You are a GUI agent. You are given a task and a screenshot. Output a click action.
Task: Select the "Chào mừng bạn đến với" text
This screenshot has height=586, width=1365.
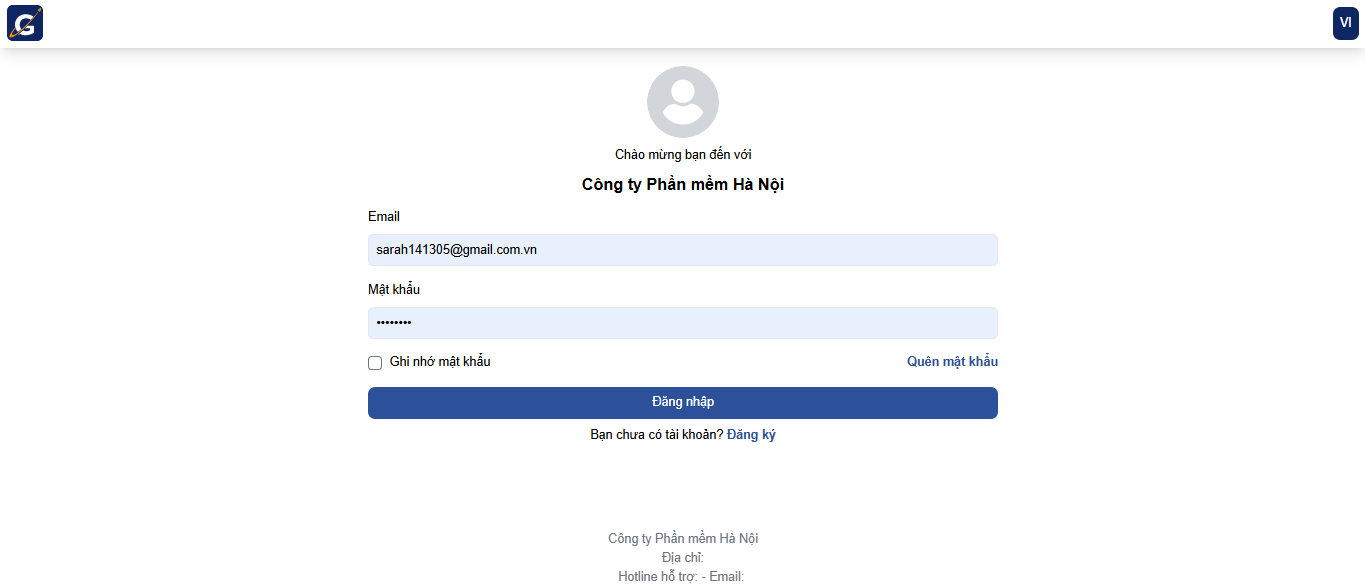click(x=683, y=155)
